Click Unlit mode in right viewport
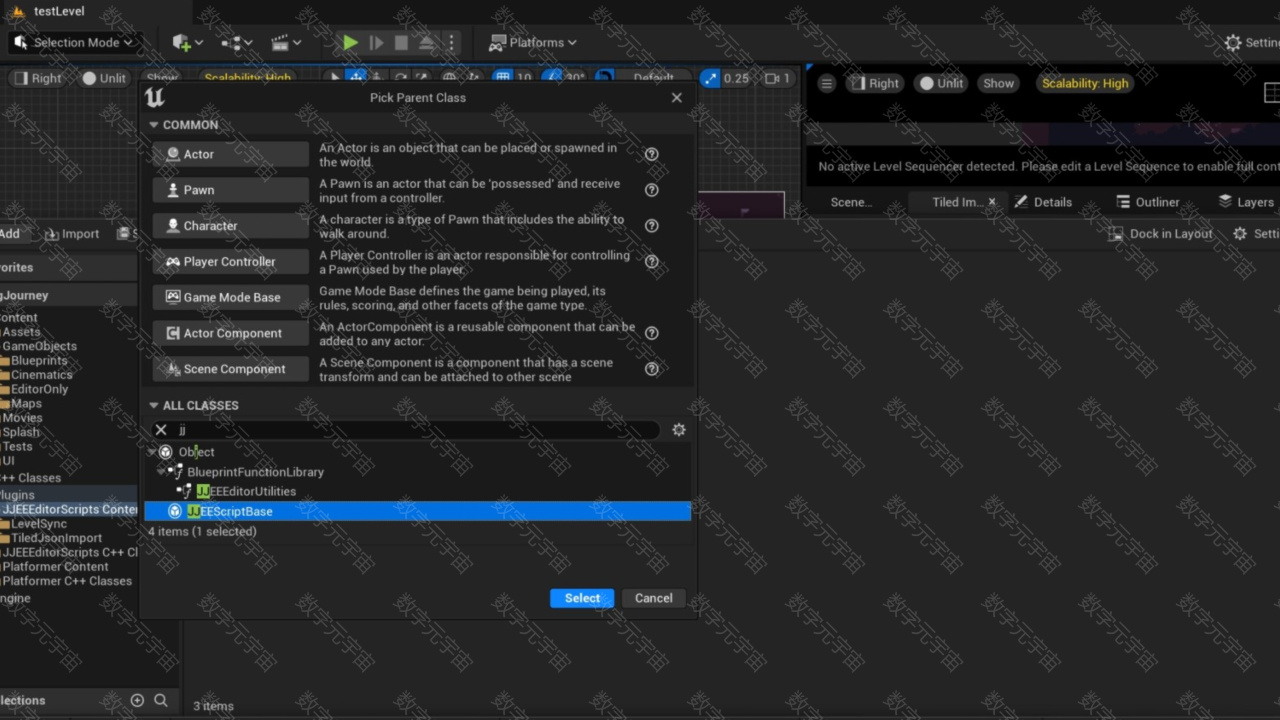The height and width of the screenshot is (720, 1280). coord(942,83)
